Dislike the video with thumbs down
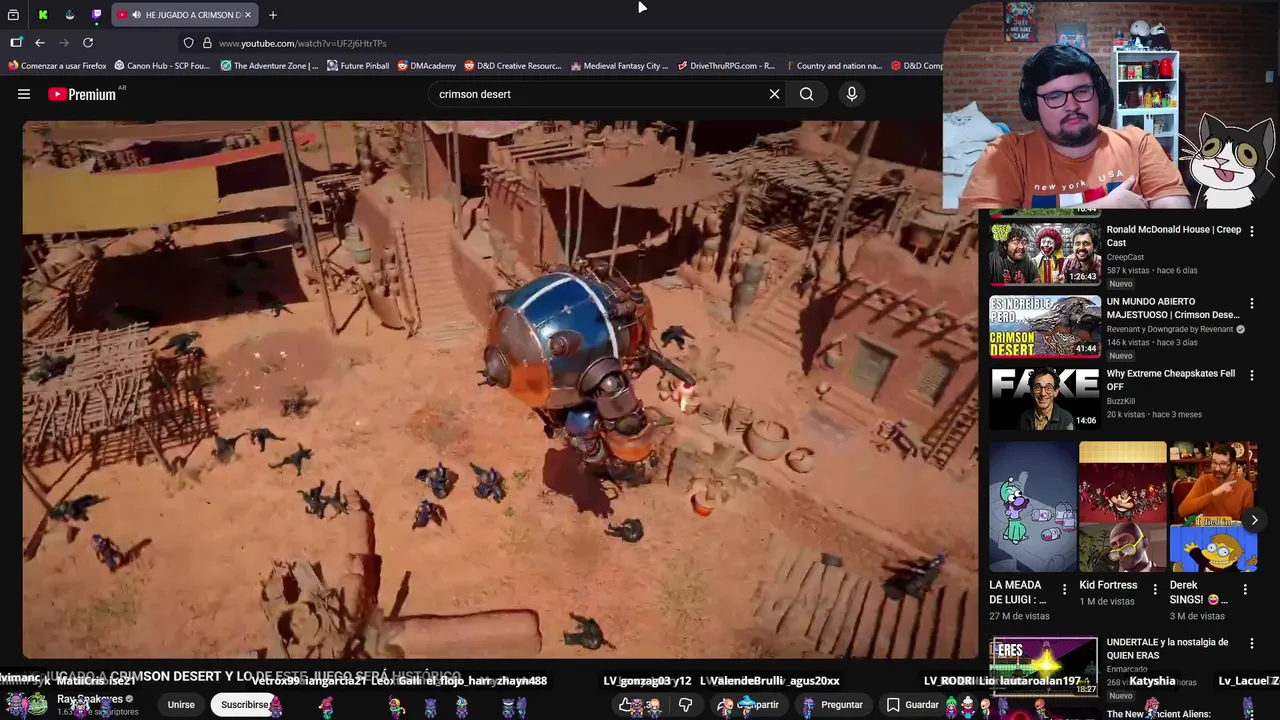The height and width of the screenshot is (720, 1280). coord(686,704)
